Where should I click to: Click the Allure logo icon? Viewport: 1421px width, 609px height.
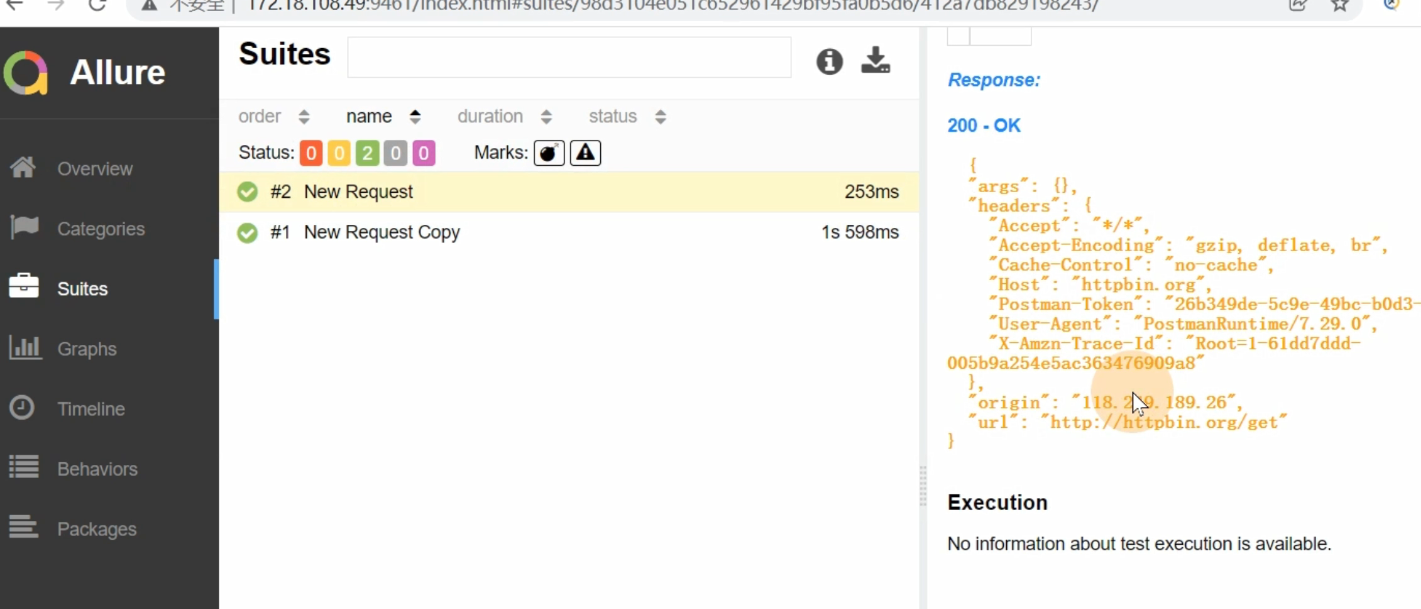(x=26, y=73)
